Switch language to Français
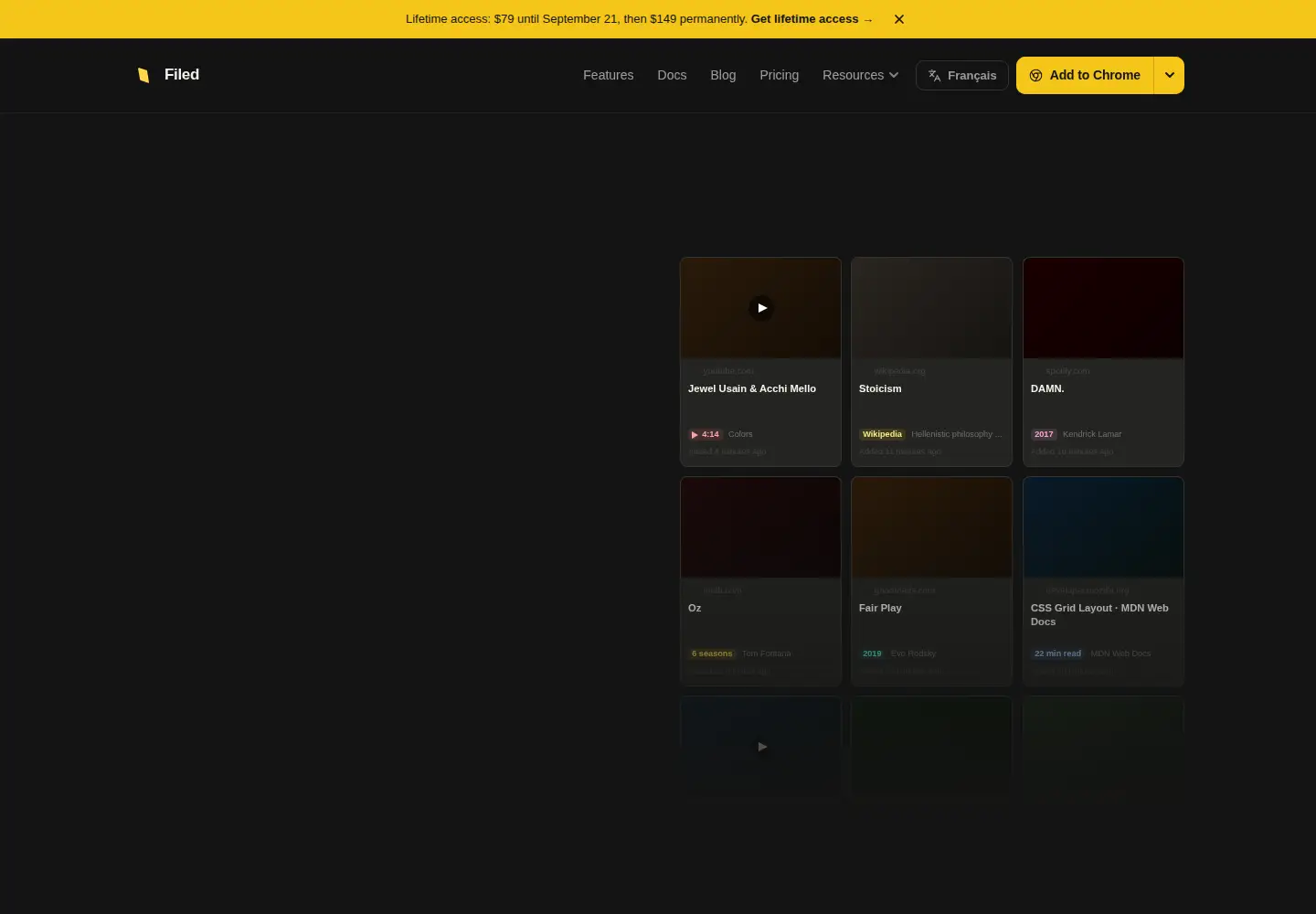Image resolution: width=1316 pixels, height=914 pixels. pyautogui.click(x=962, y=76)
